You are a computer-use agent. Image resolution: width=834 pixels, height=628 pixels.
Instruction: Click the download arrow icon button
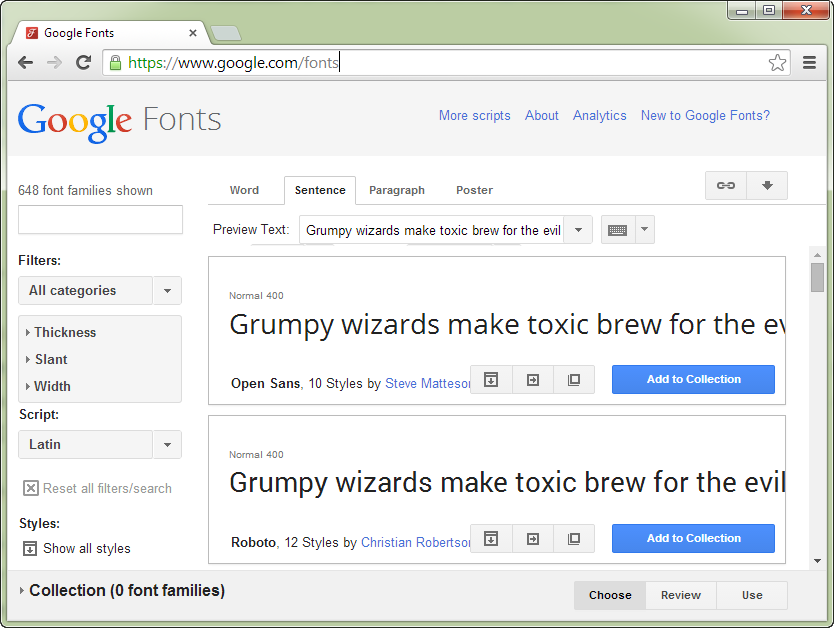[x=767, y=186]
